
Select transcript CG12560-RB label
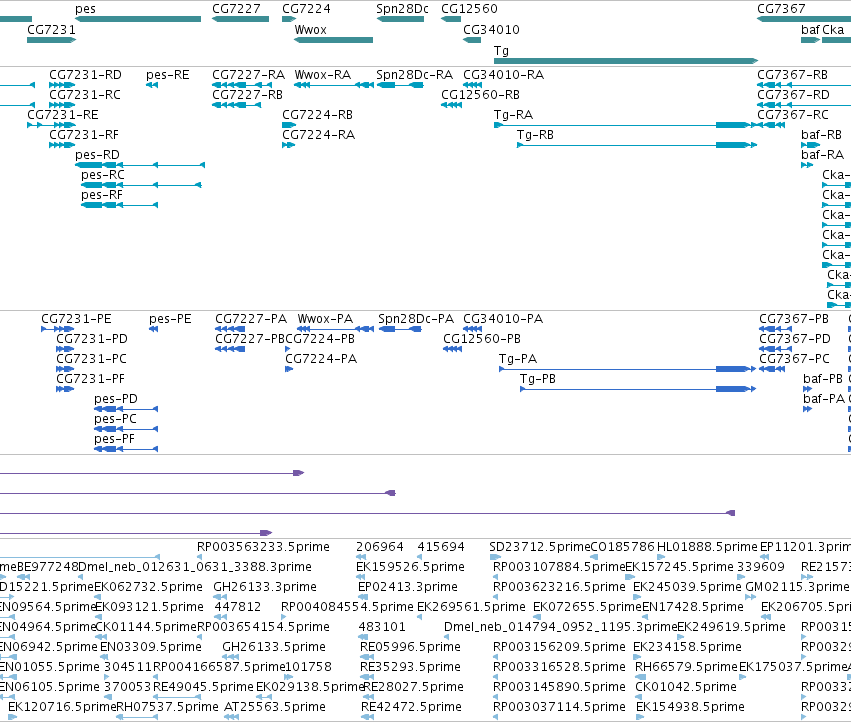tap(480, 95)
